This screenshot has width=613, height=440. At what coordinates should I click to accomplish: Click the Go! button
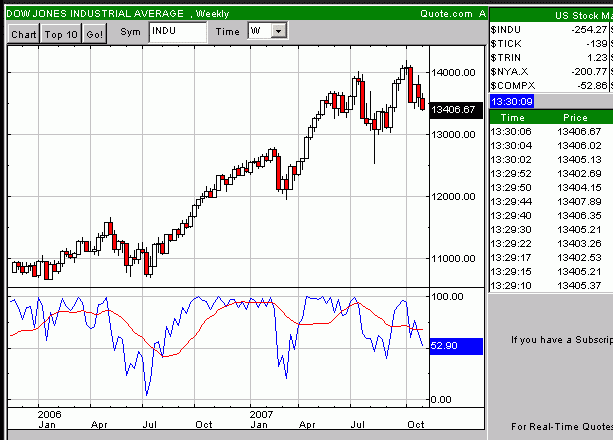95,34
